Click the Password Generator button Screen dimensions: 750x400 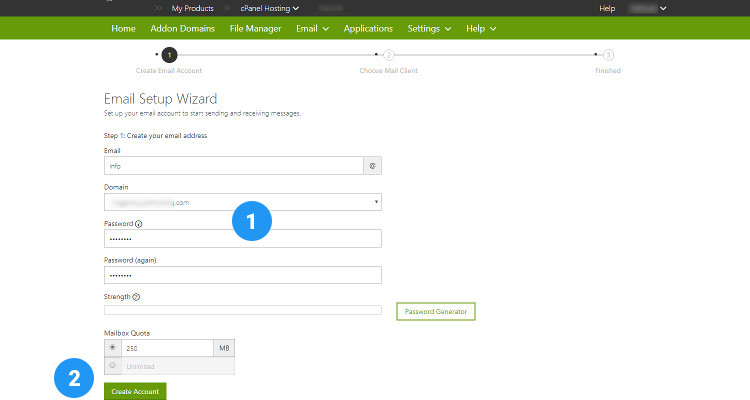point(436,311)
